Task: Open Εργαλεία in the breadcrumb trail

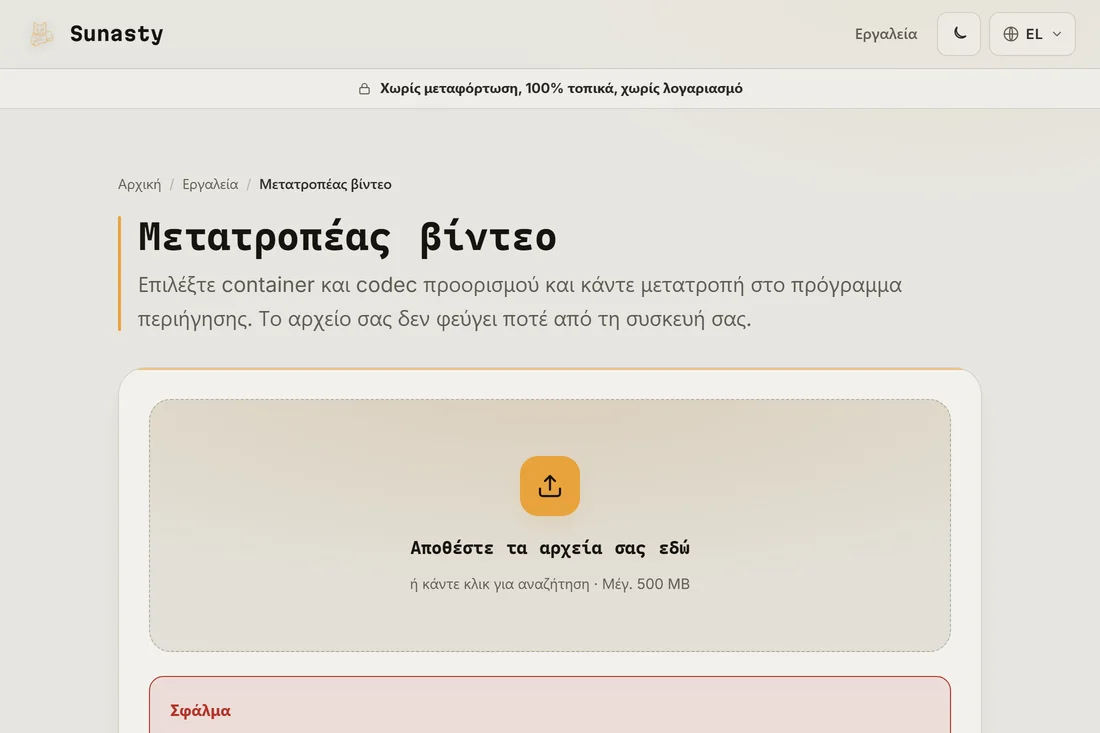Action: click(210, 184)
